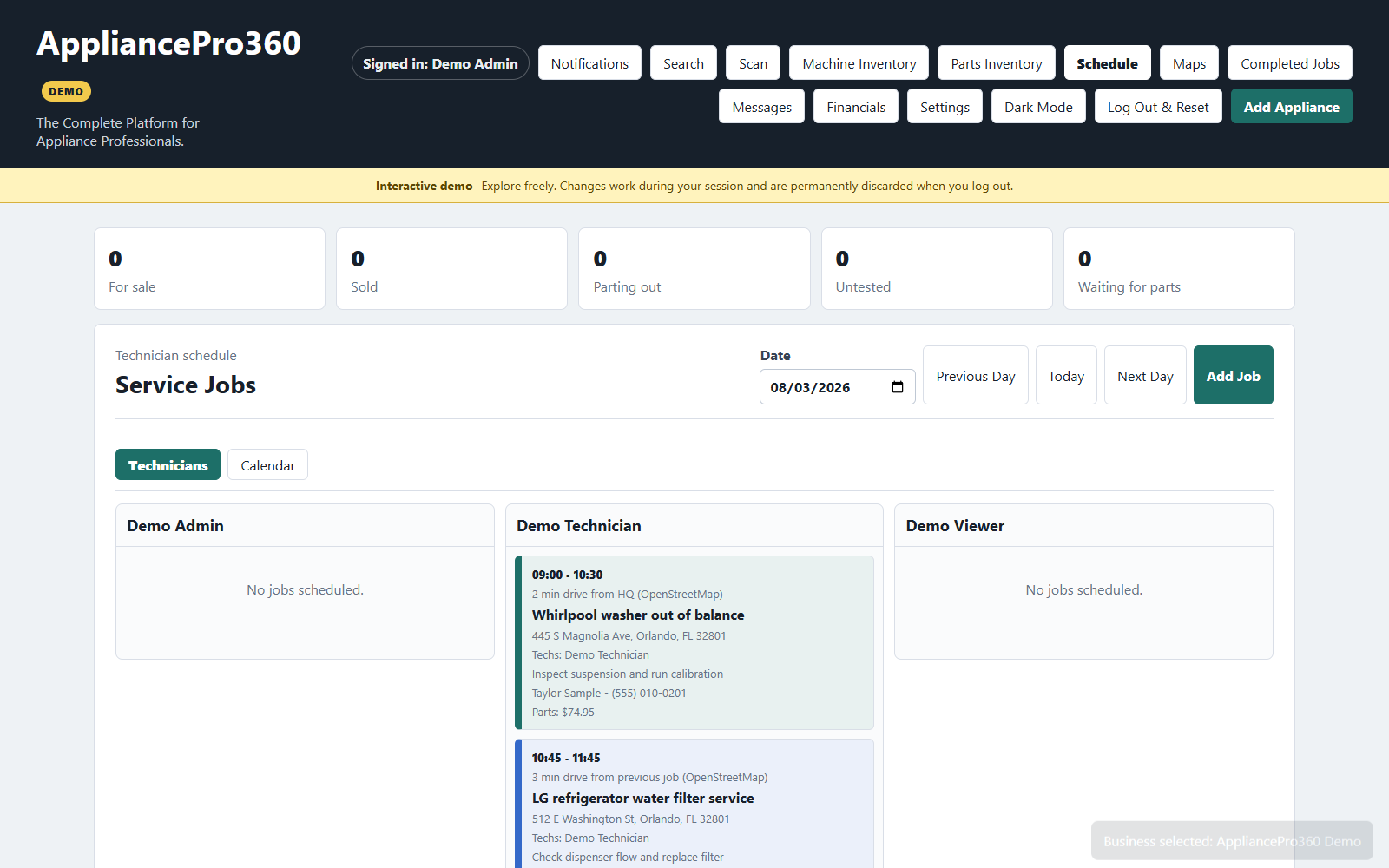This screenshot has width=1389, height=868.
Task: Click the 'Business selected' toast message
Action: 1232,841
